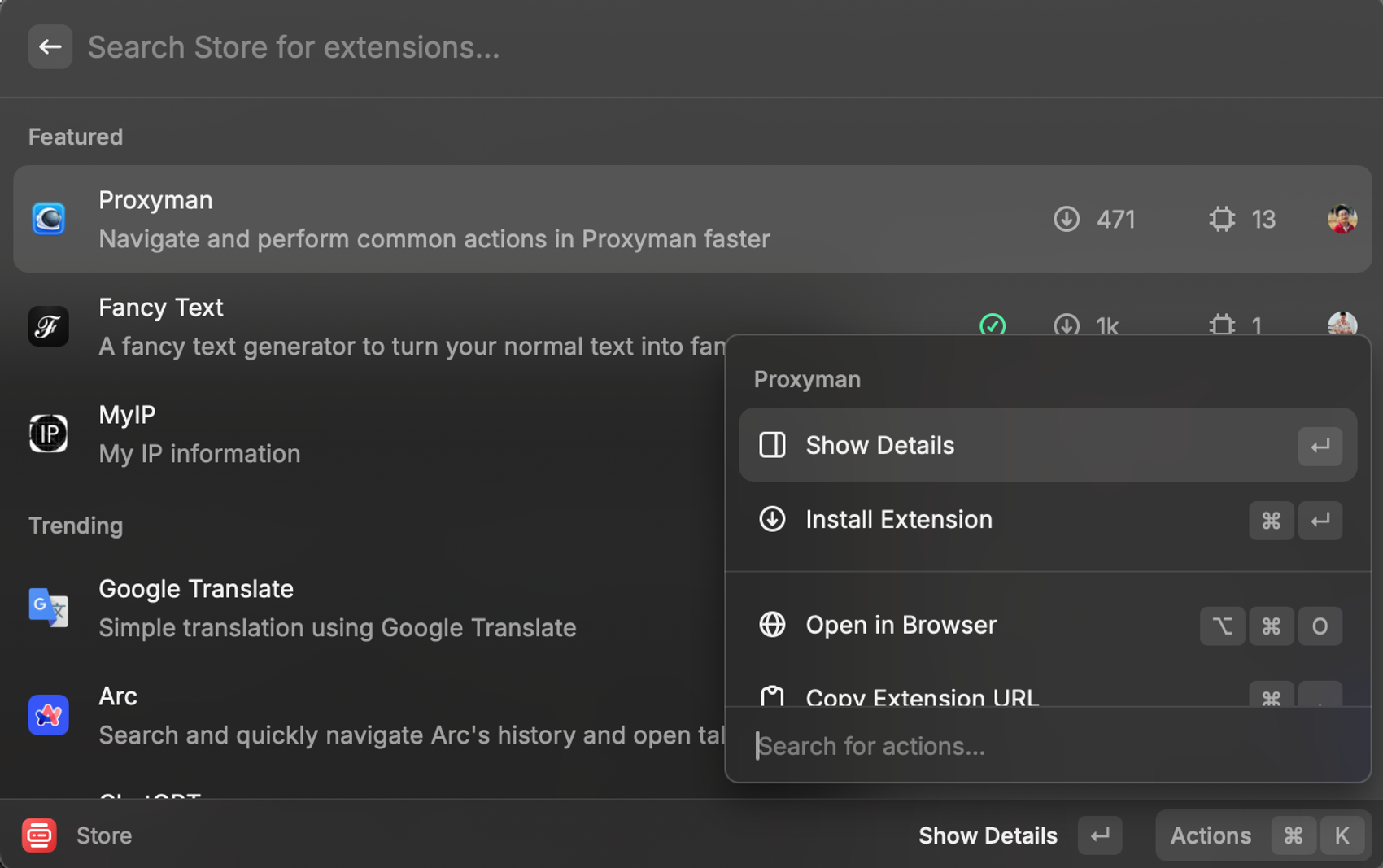Viewport: 1383px width, 868px height.
Task: Click the back arrow button
Action: click(x=50, y=47)
